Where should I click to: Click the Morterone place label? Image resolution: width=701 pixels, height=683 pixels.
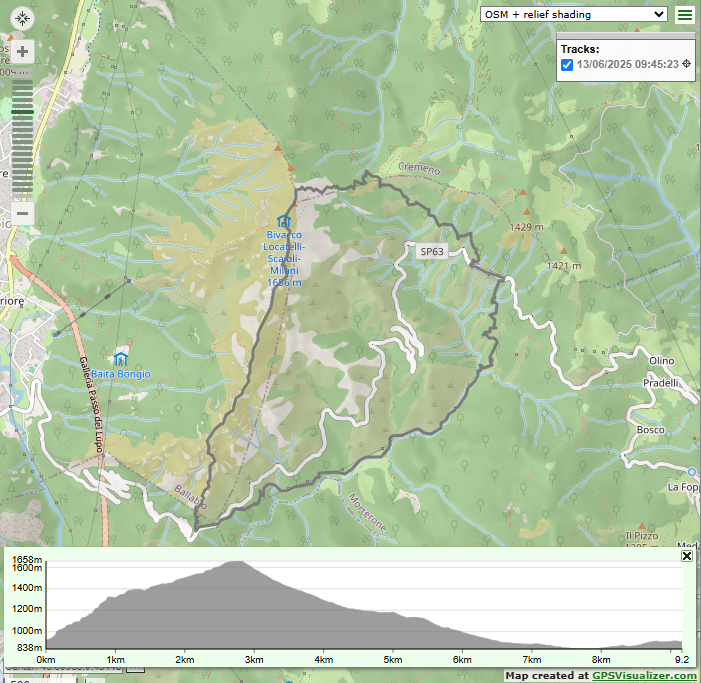pyautogui.click(x=367, y=512)
